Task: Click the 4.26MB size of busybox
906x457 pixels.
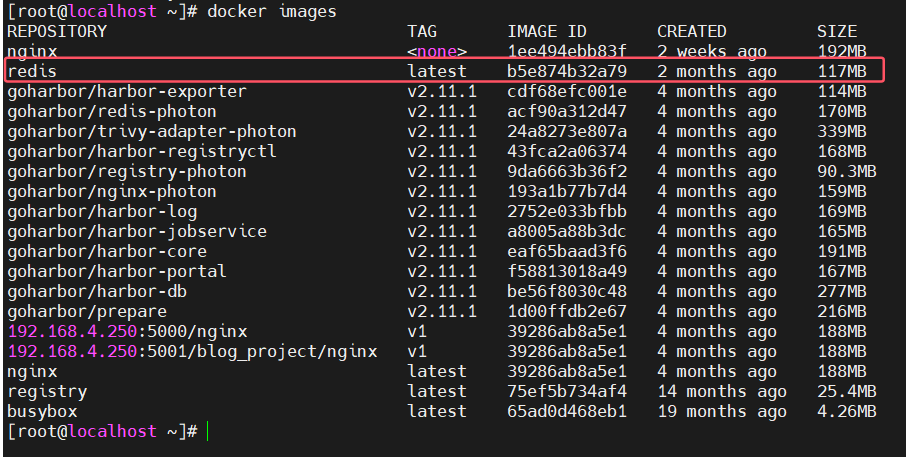Action: pyautogui.click(x=846, y=411)
